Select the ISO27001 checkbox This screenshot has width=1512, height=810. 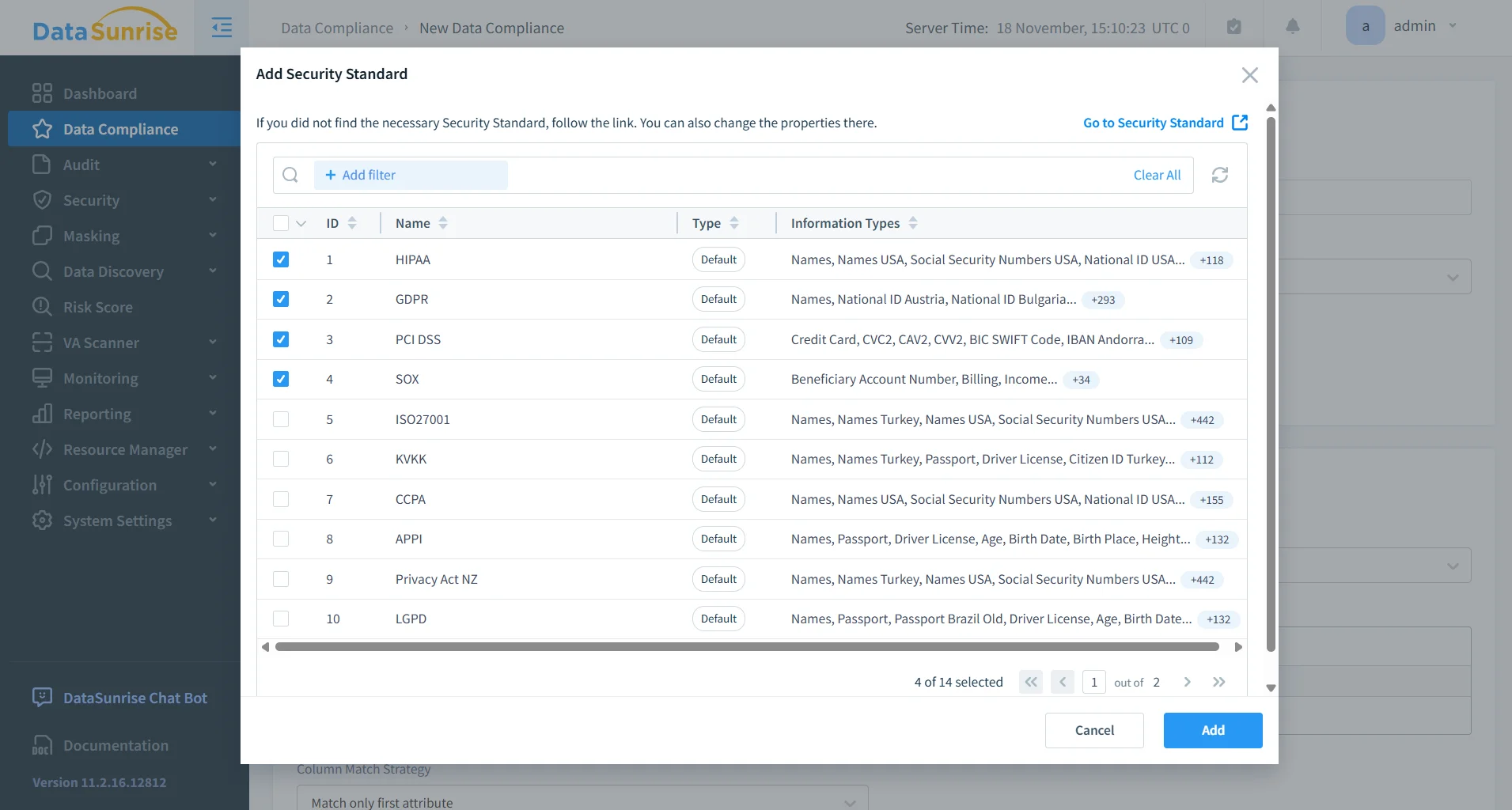pyautogui.click(x=281, y=419)
